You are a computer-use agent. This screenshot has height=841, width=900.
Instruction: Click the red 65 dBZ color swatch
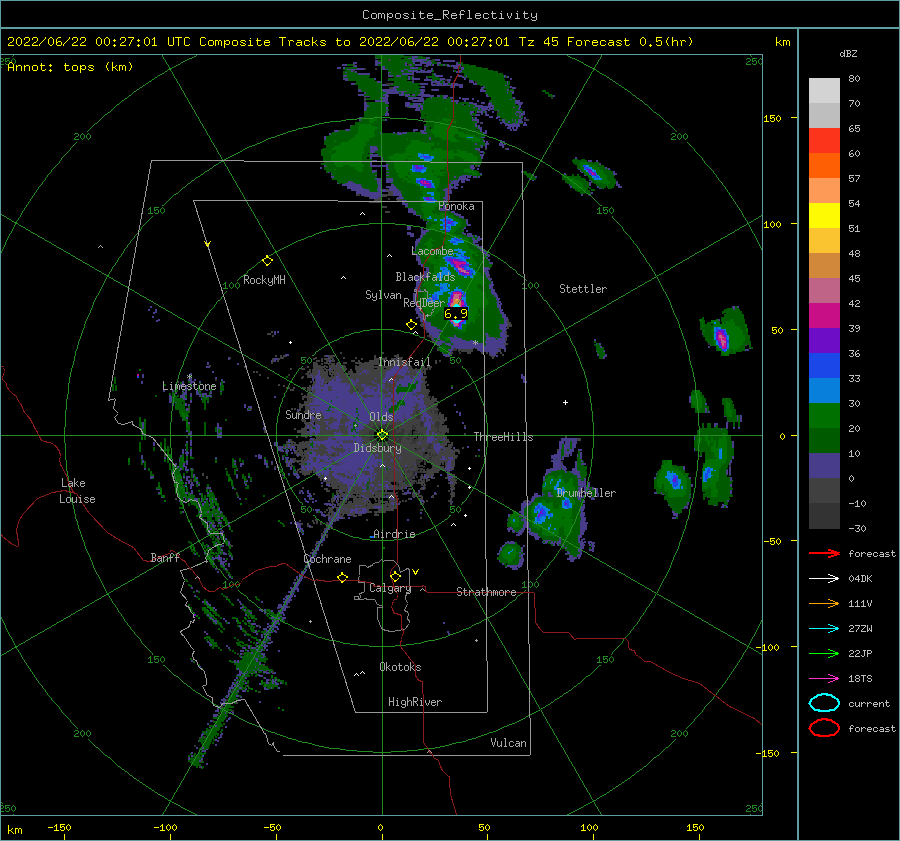coord(824,140)
